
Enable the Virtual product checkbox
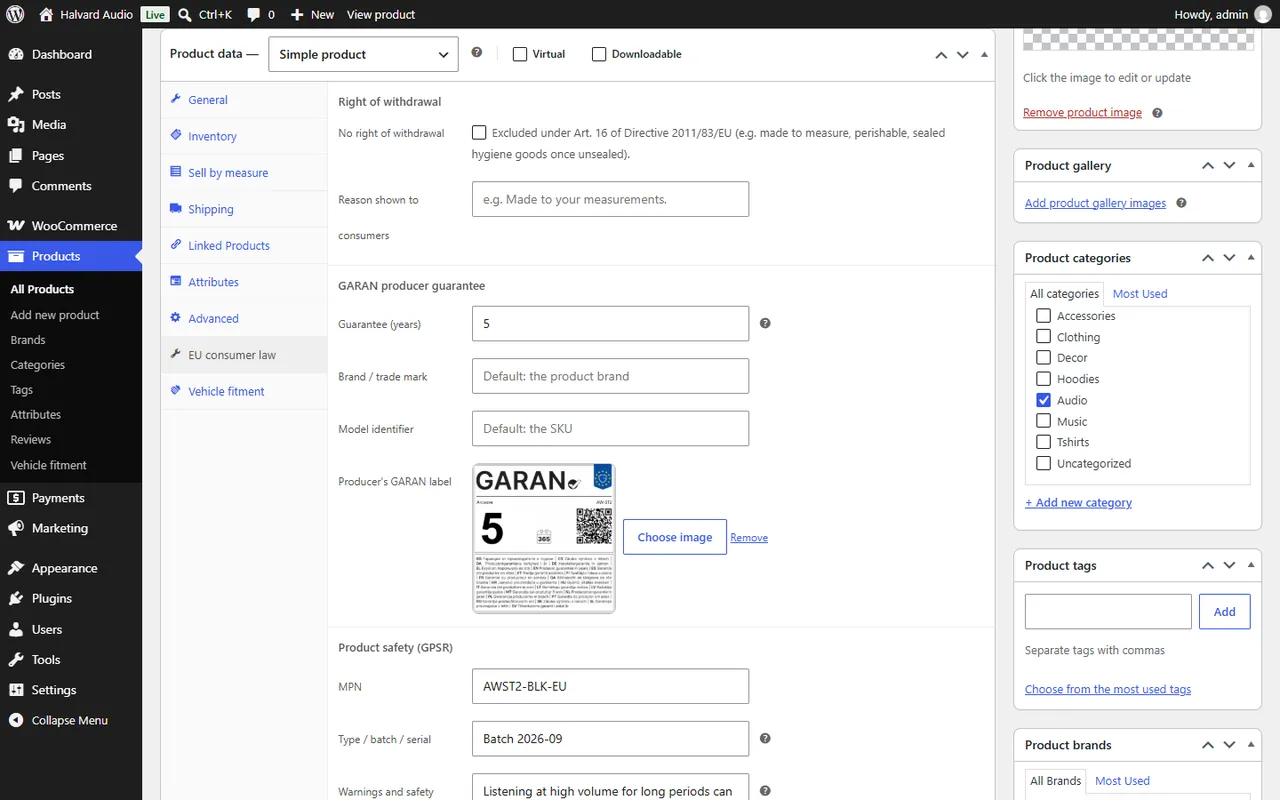520,54
